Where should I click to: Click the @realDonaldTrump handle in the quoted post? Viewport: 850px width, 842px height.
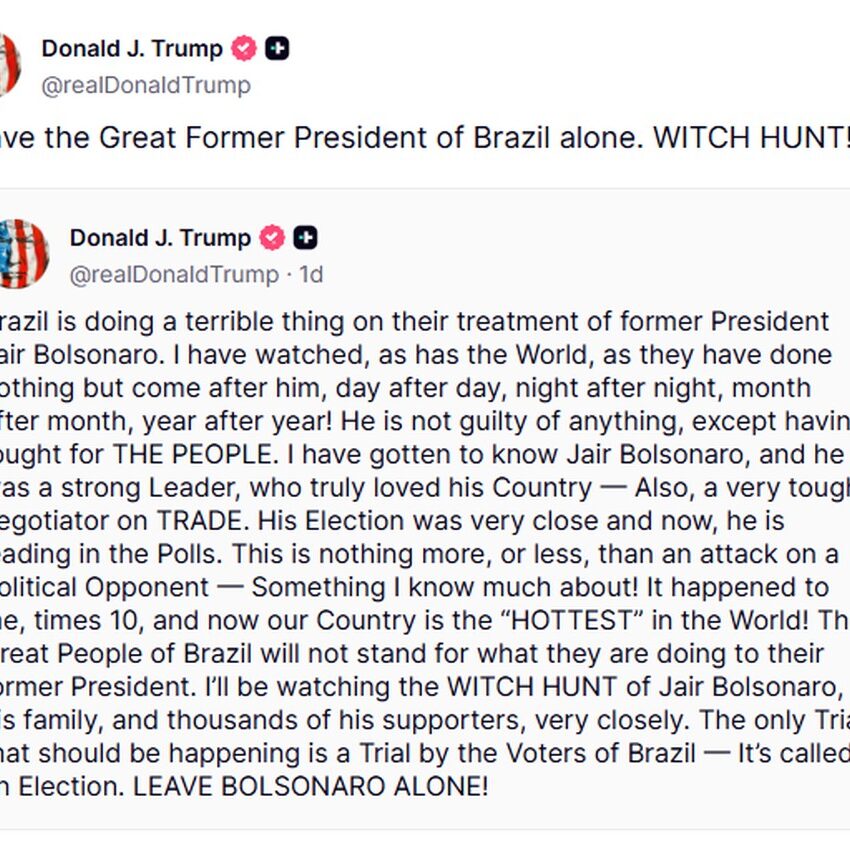(174, 274)
